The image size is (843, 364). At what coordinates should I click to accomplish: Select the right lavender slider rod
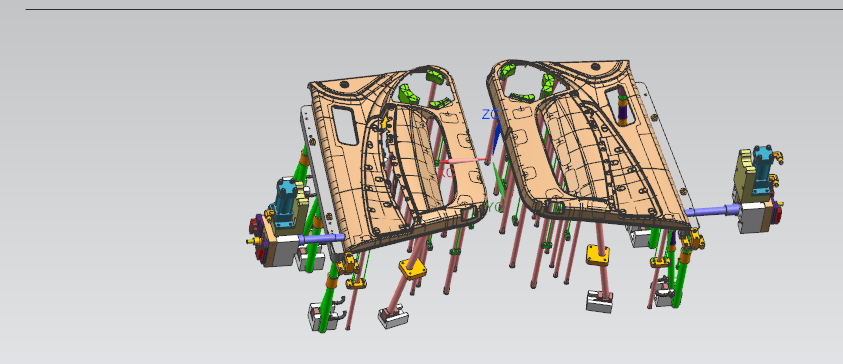[713, 210]
